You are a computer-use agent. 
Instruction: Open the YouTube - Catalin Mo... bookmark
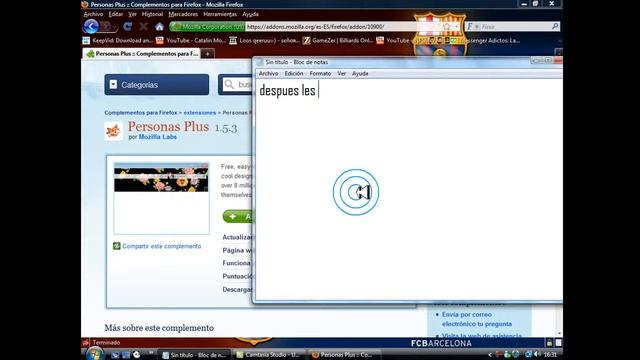click(x=191, y=40)
